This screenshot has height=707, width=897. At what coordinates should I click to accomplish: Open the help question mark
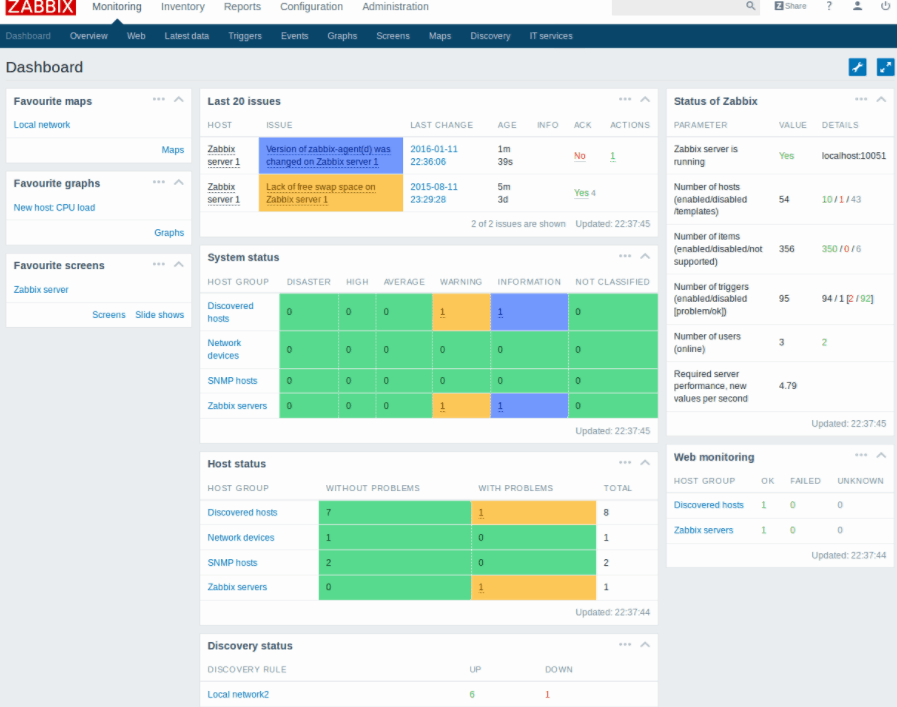[x=829, y=6]
